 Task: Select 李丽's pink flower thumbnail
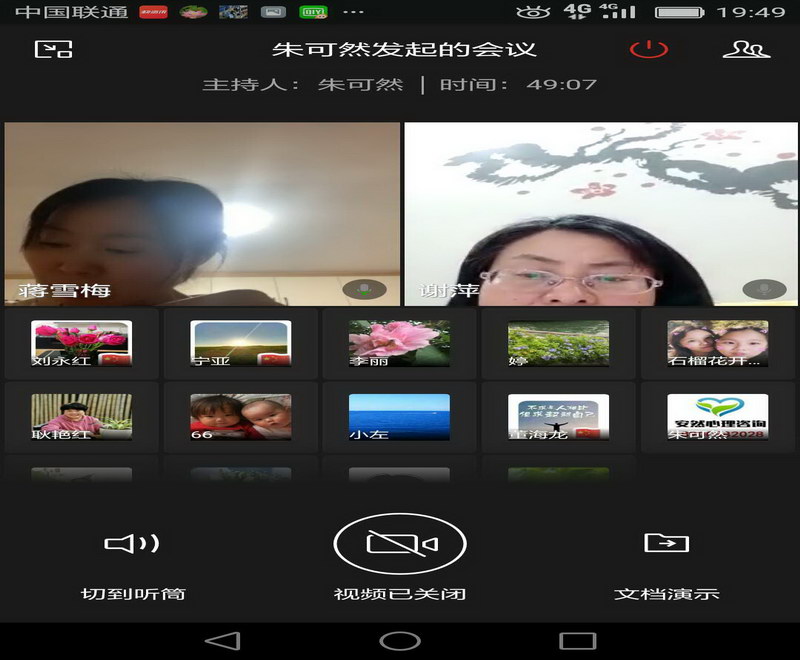[x=399, y=344]
